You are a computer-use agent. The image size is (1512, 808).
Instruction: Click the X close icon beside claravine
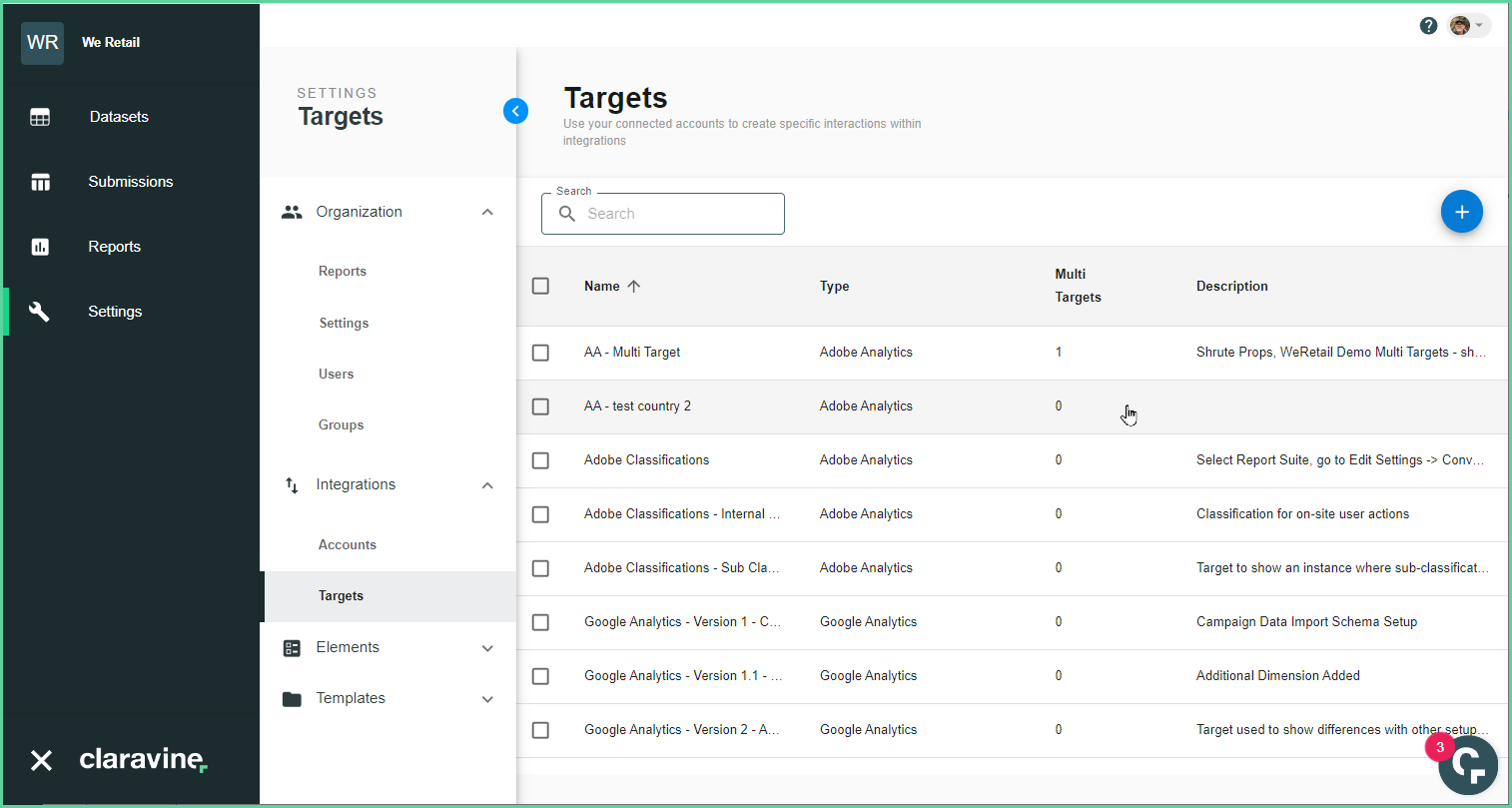click(x=41, y=761)
